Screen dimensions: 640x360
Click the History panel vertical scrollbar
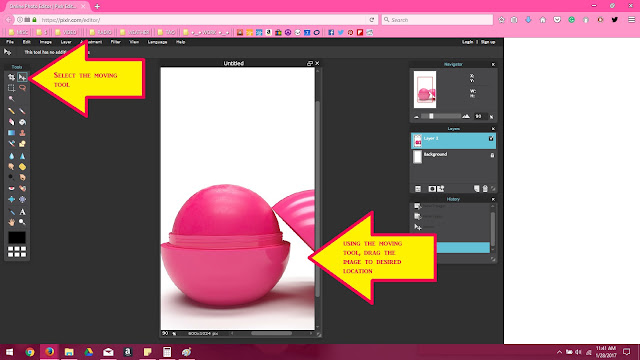(x=493, y=228)
